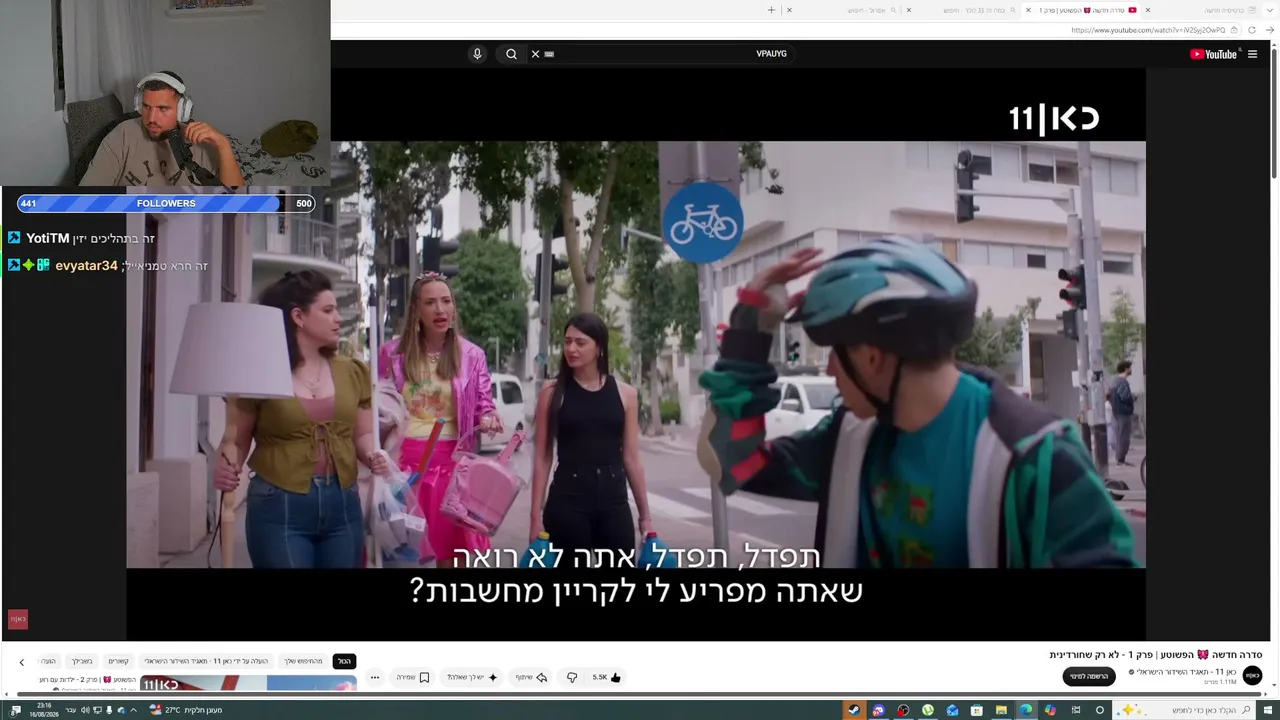
Task: Advance the filter chips with the chevron arrow
Action: [x=21, y=662]
